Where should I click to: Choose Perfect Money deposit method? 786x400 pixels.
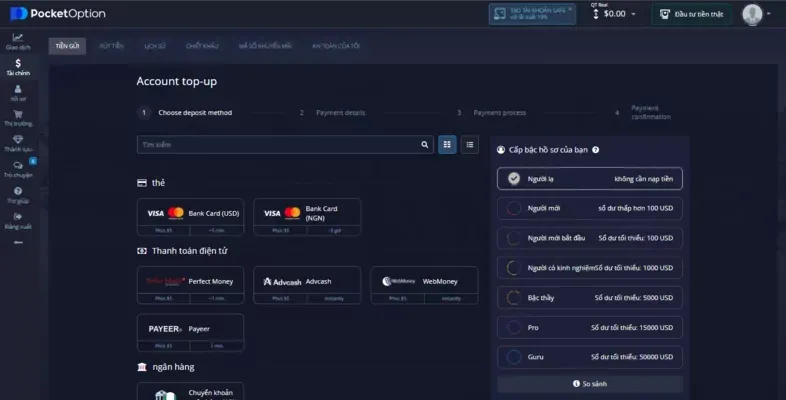click(x=190, y=285)
